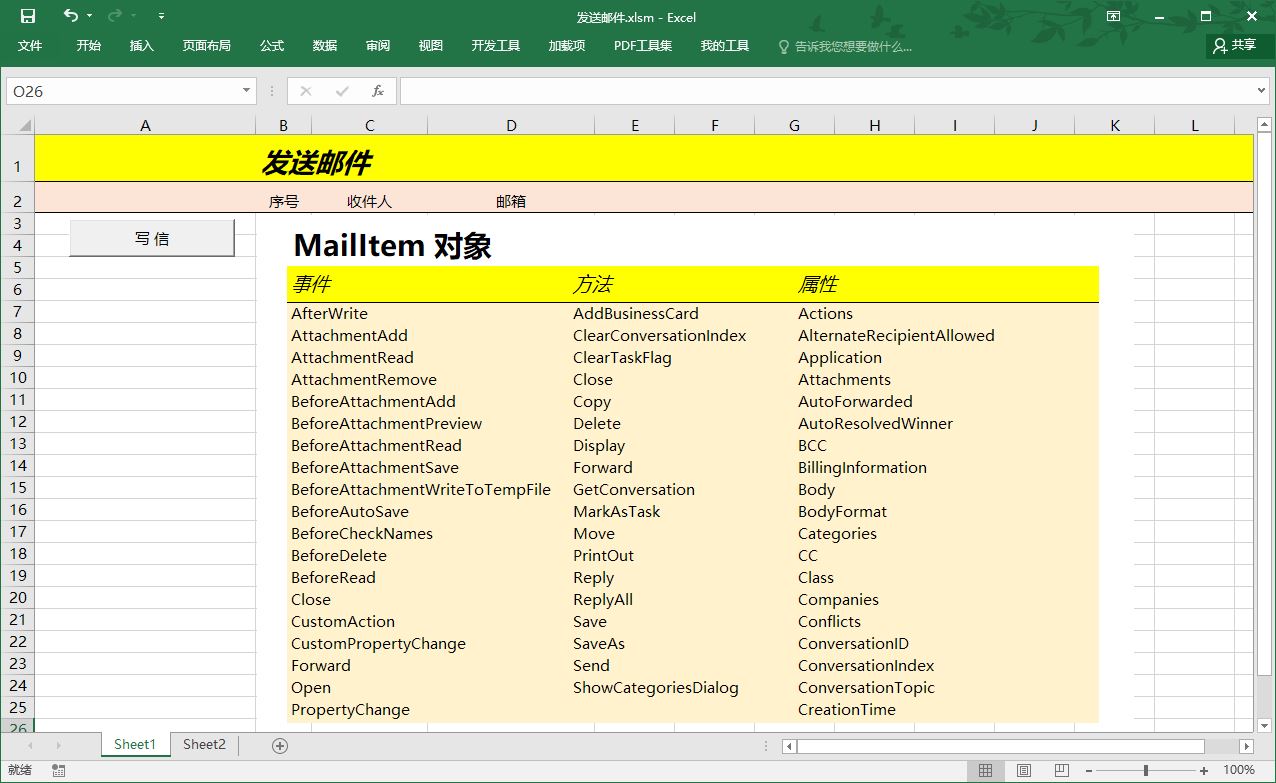
Task: Expand the formula bar
Action: point(1261,91)
